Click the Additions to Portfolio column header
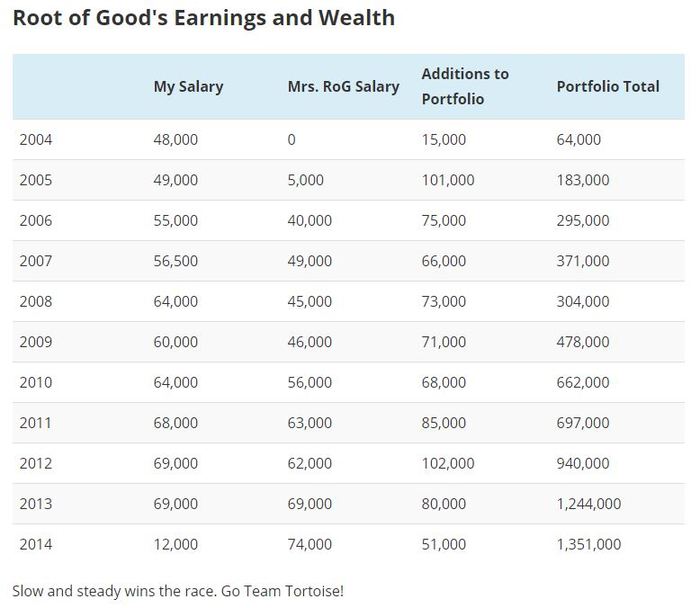 (465, 87)
